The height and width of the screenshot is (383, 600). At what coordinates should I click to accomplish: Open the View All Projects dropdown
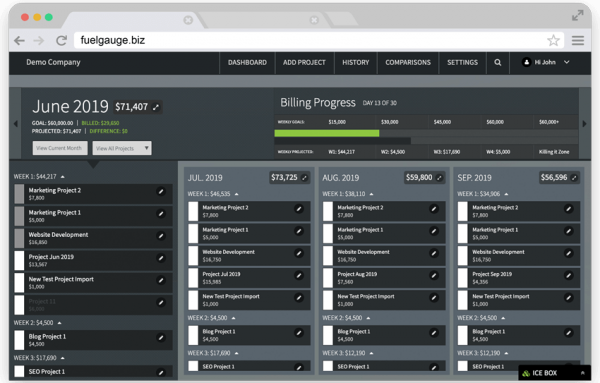point(122,148)
